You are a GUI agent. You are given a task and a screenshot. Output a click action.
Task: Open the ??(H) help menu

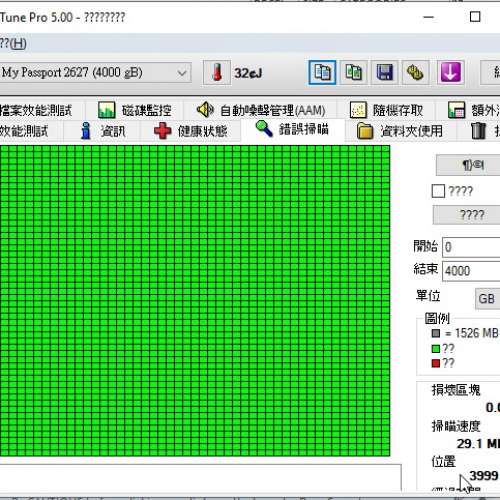tap(13, 44)
